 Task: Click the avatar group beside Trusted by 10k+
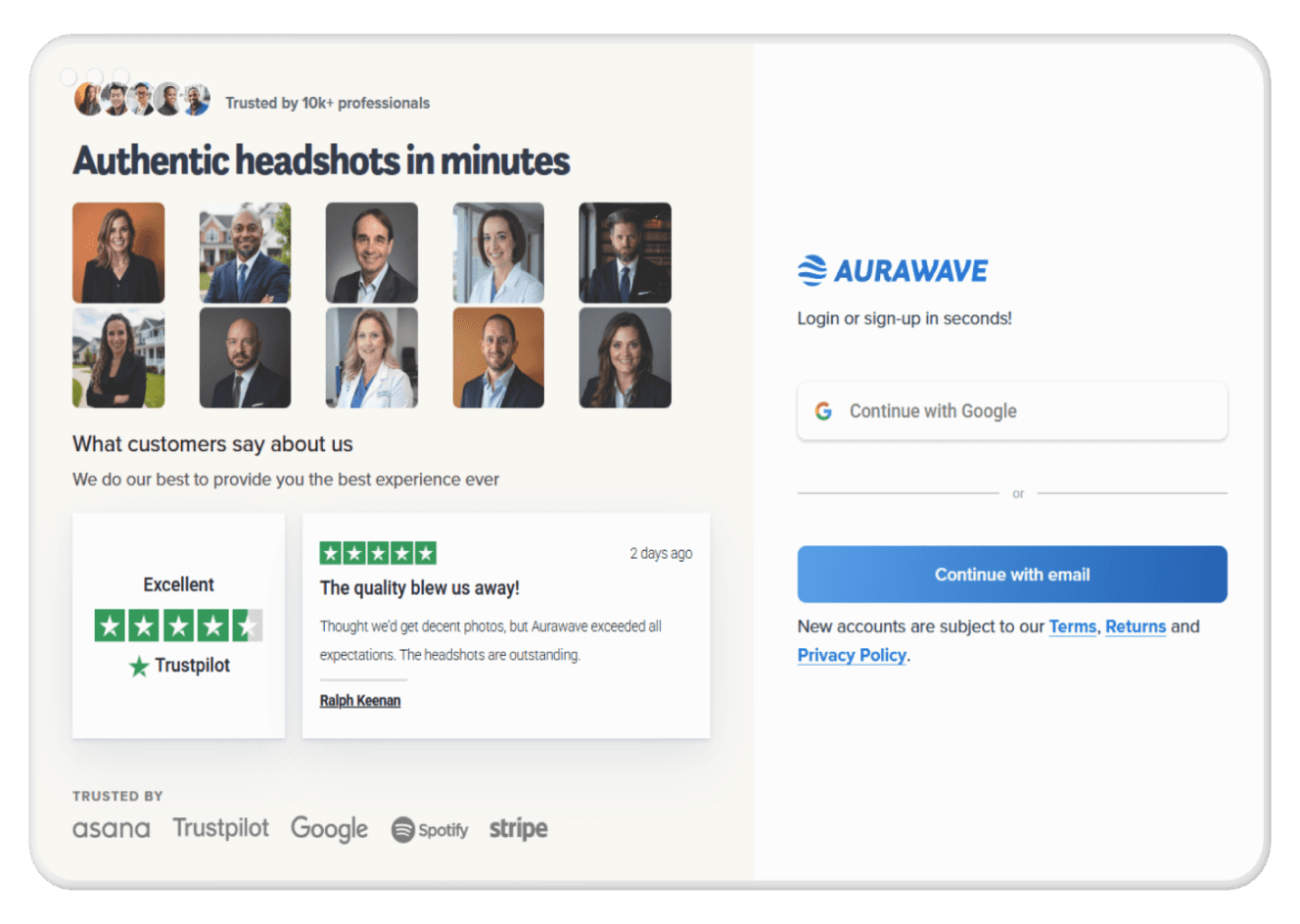tap(142, 99)
